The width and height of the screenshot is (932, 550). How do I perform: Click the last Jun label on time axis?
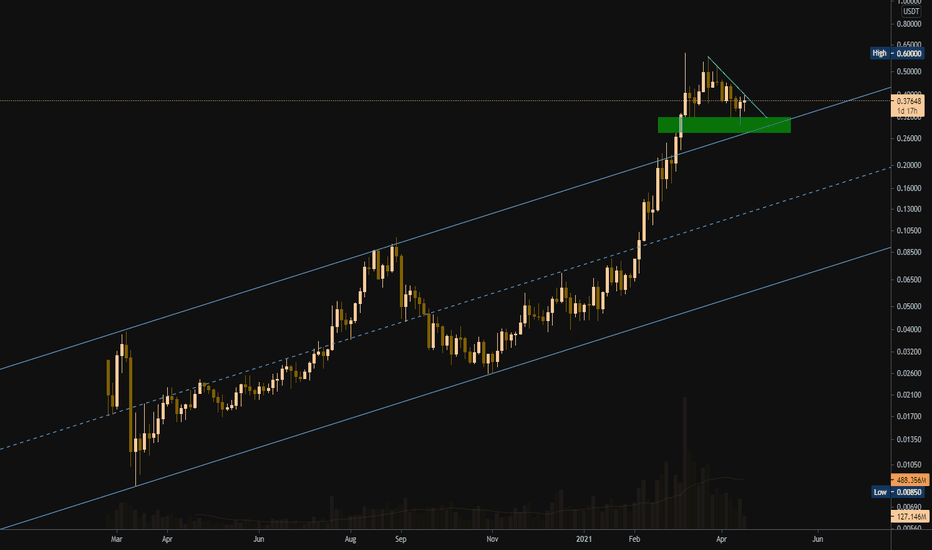tap(818, 539)
